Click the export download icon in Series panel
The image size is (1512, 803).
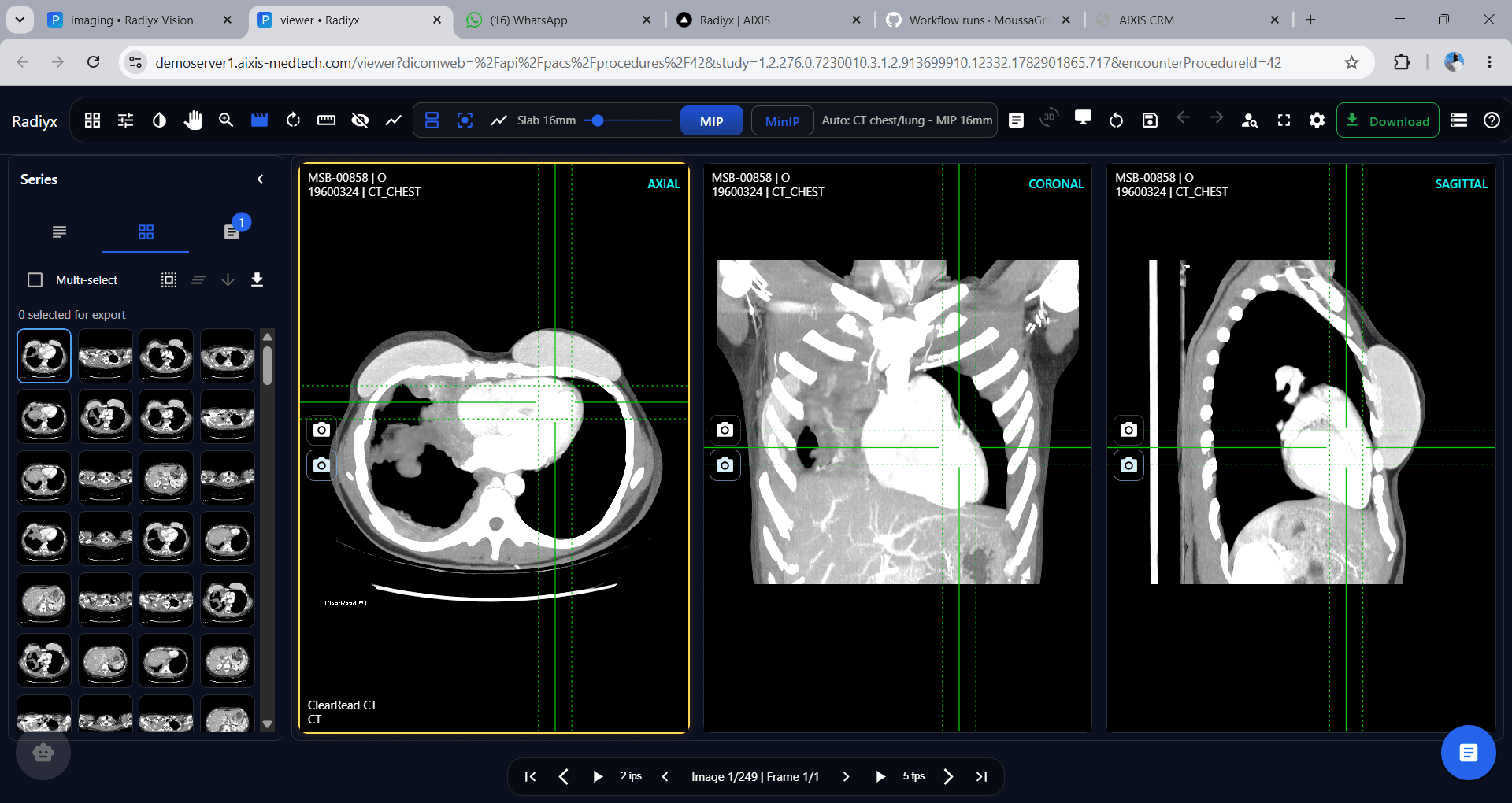(x=257, y=280)
